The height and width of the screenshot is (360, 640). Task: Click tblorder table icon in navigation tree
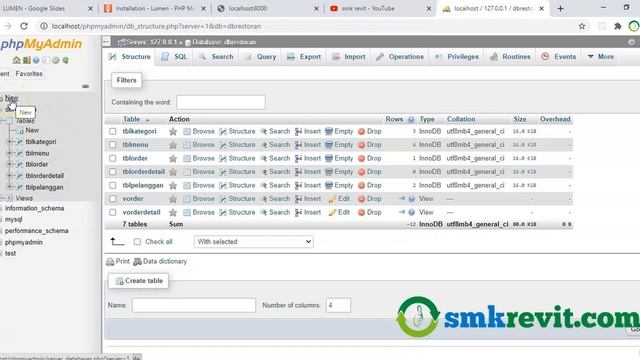pos(19,164)
